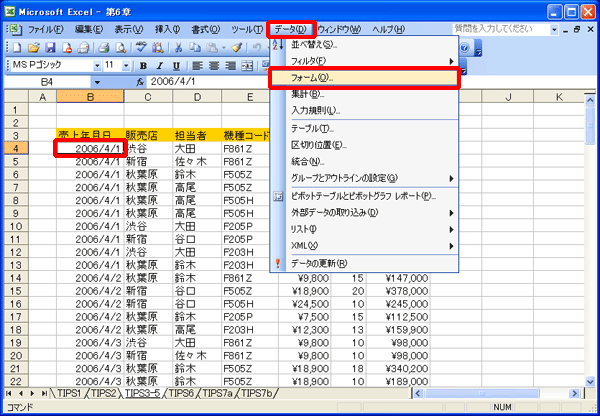
Task: Open the 編集(E) menu
Action: (89, 29)
